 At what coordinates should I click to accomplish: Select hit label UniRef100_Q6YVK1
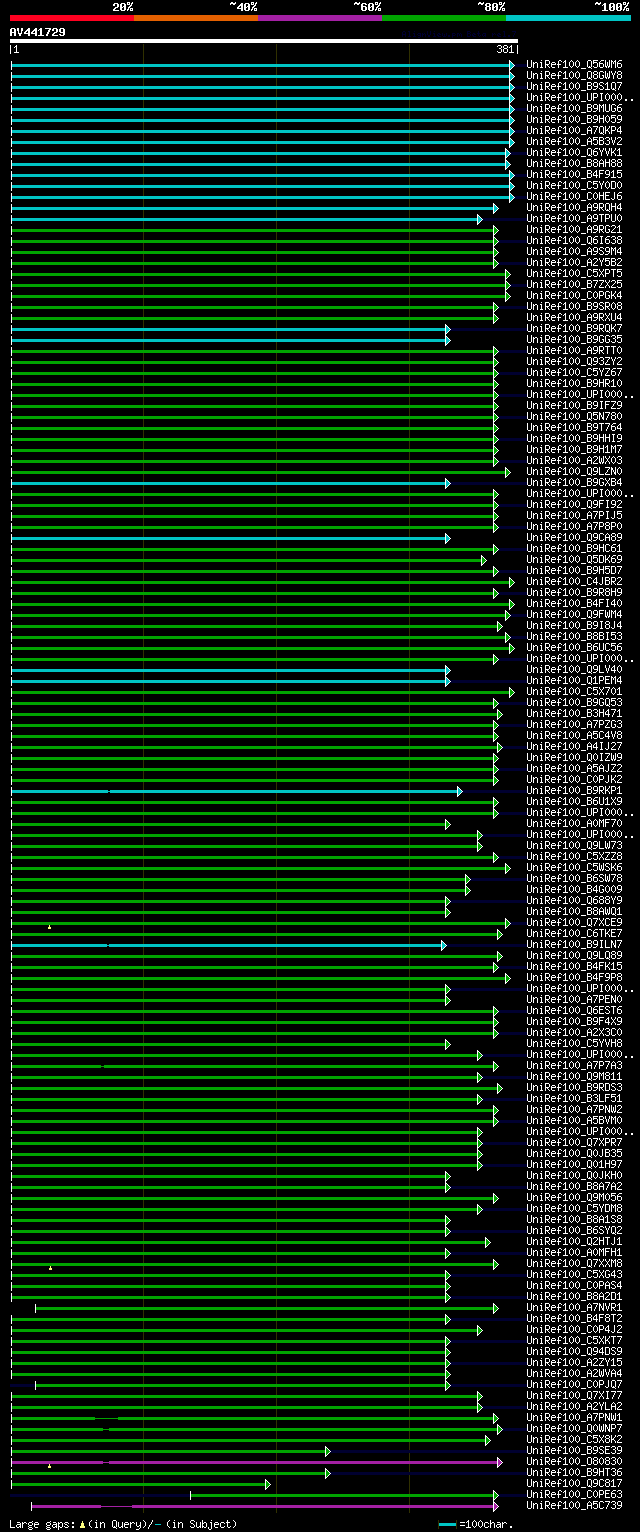(574, 153)
